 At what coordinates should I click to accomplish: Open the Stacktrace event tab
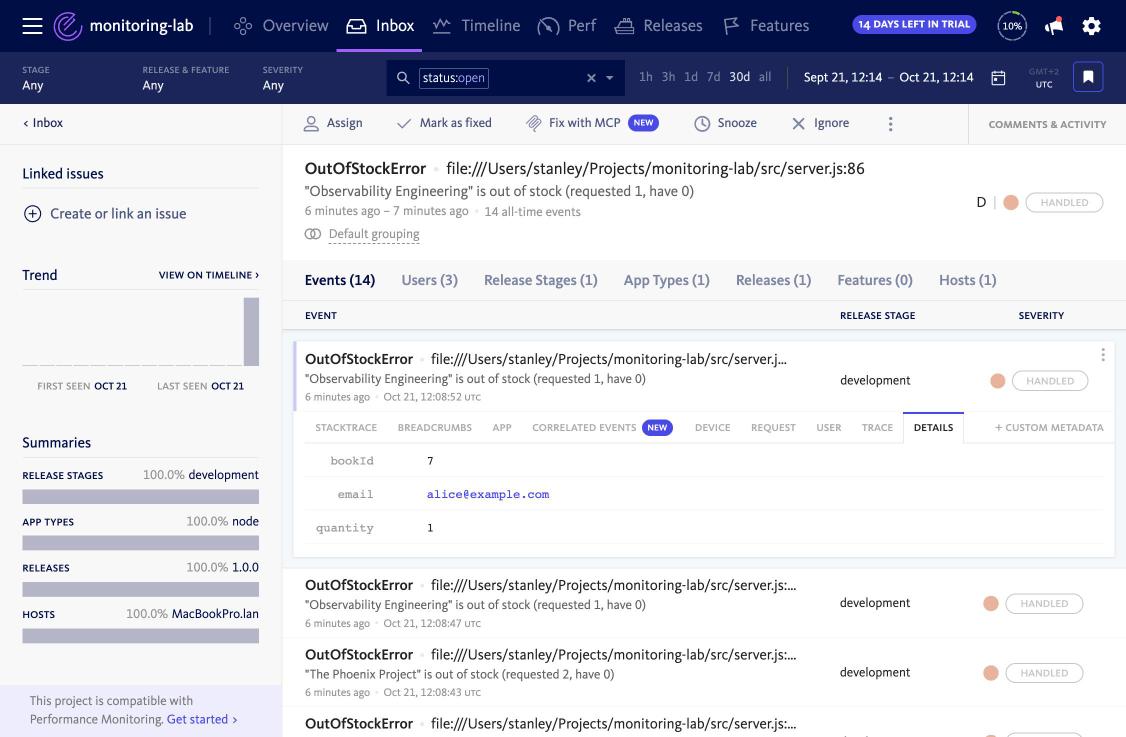(346, 427)
